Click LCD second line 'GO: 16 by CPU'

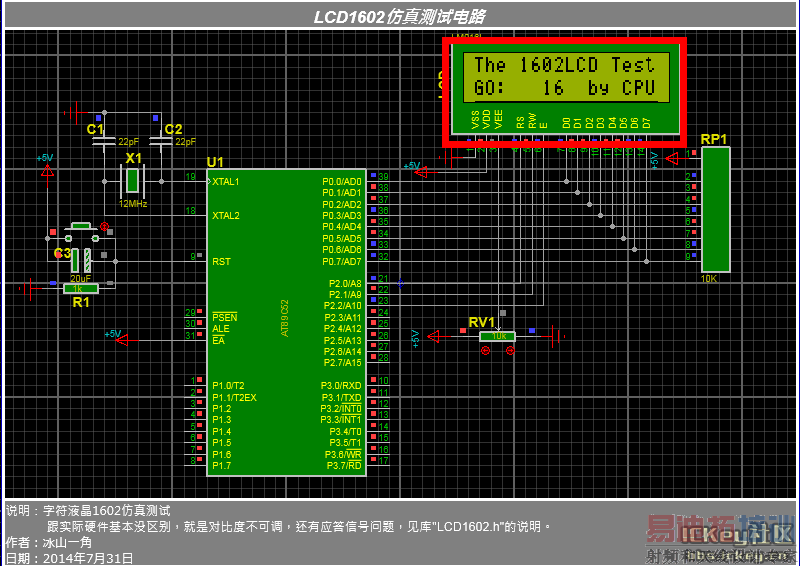pyautogui.click(x=564, y=88)
